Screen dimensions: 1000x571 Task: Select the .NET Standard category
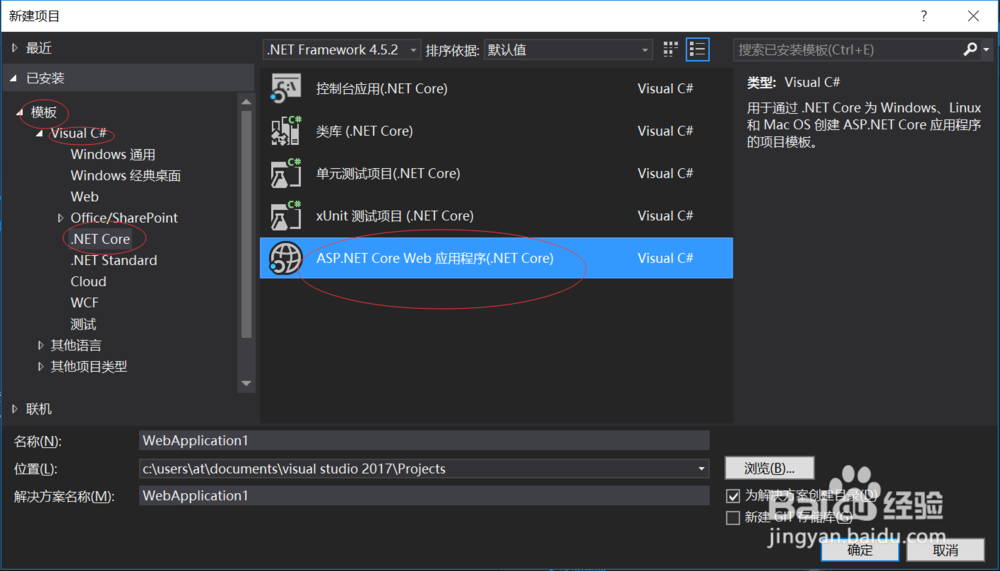click(114, 260)
